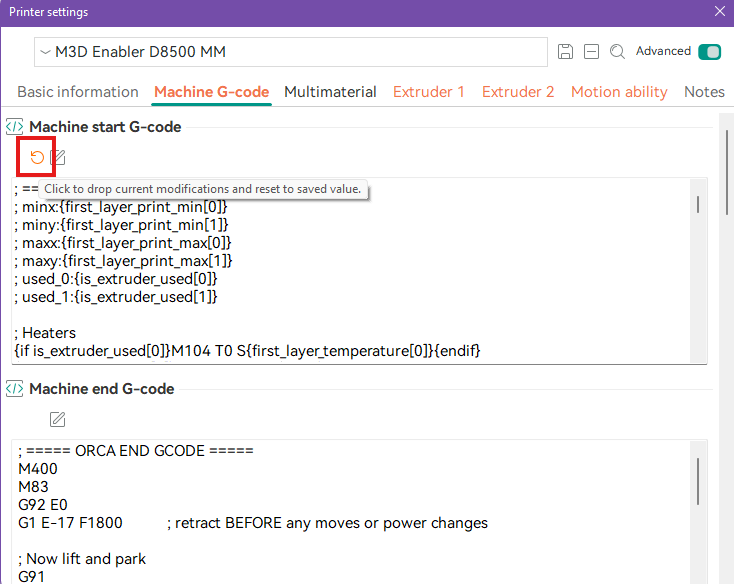Close the Printer settings dialog
This screenshot has height=584, width=734.
[x=719, y=12]
